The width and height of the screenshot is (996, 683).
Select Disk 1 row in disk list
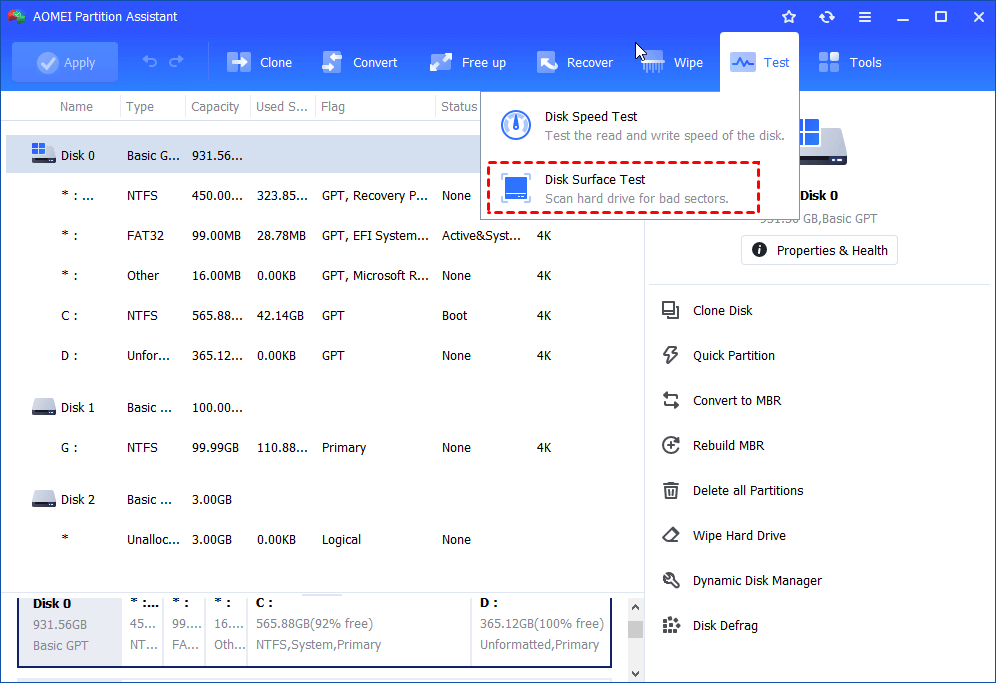coord(78,407)
